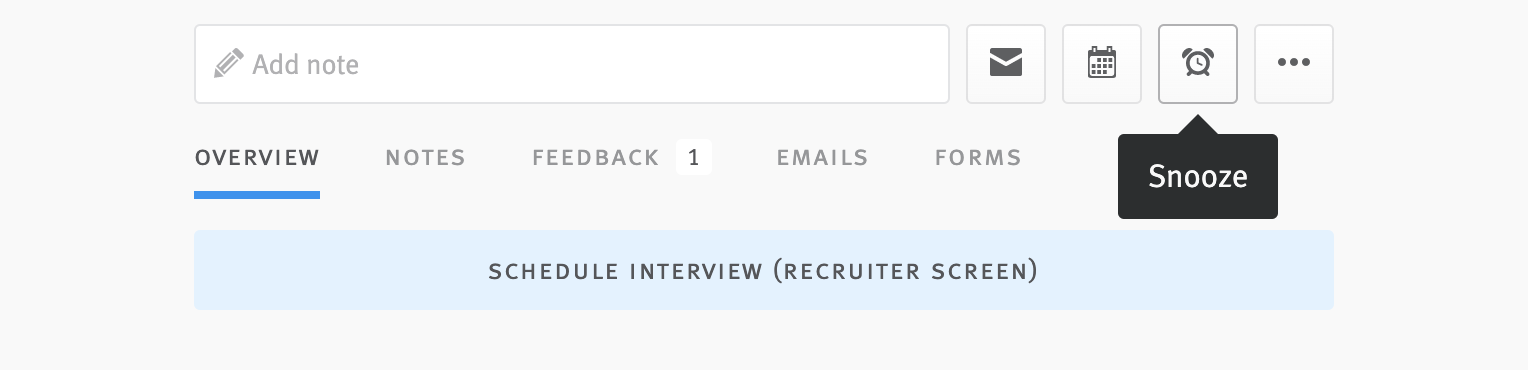Click the blue underline beneath Overview
This screenshot has width=1528, height=370.
coord(257,195)
